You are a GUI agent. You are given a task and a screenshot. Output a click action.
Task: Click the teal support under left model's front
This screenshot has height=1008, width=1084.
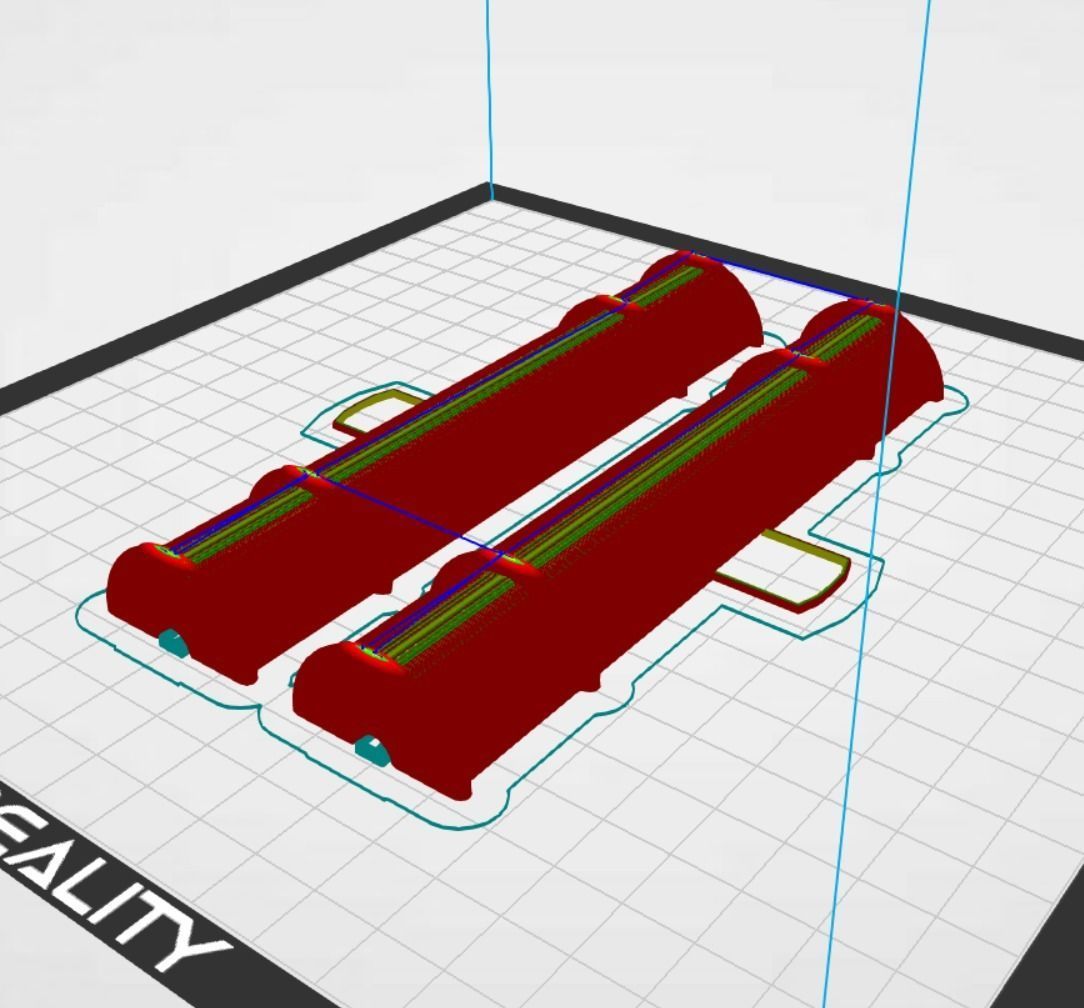tap(174, 642)
